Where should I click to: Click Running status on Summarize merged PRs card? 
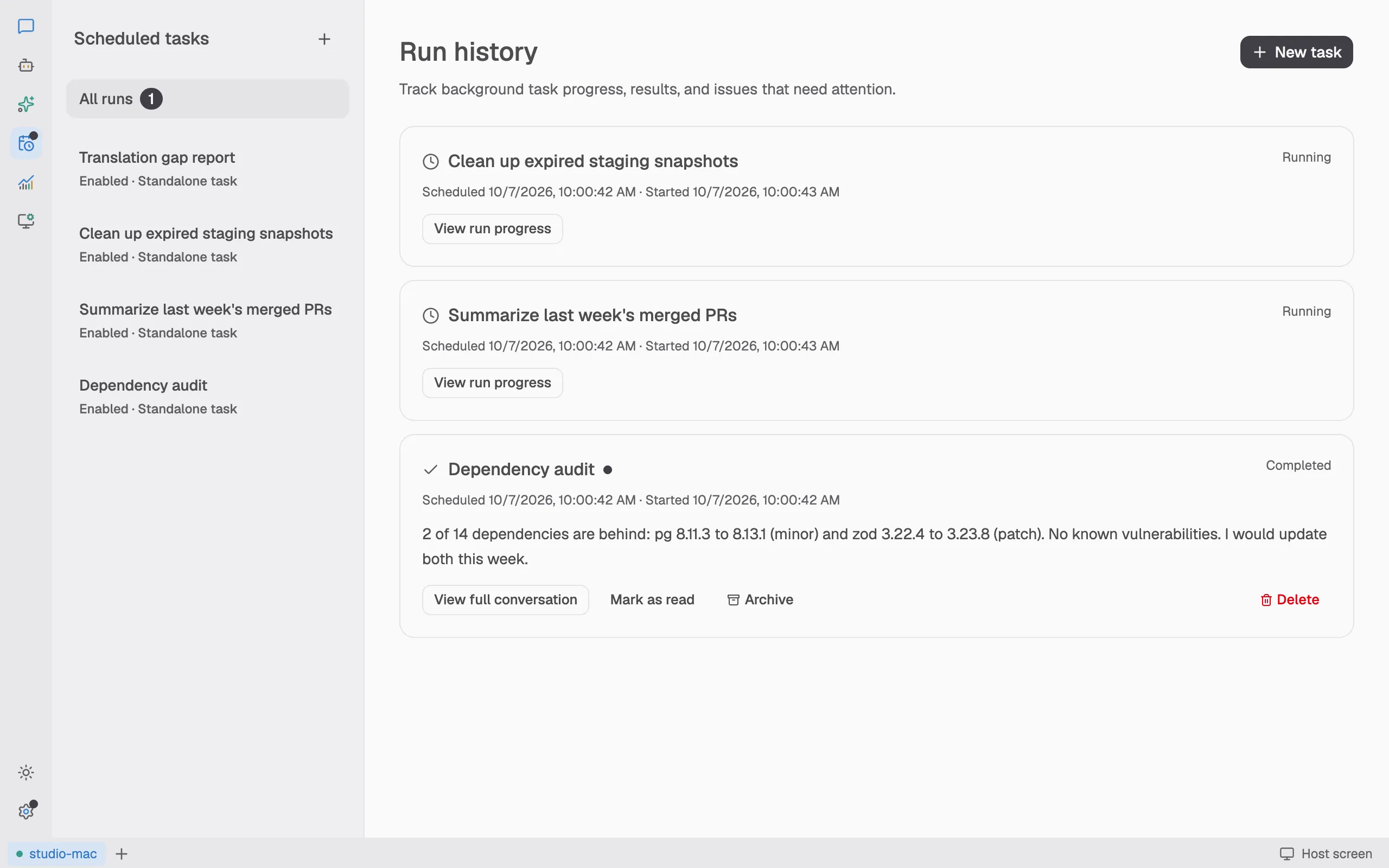click(x=1307, y=311)
